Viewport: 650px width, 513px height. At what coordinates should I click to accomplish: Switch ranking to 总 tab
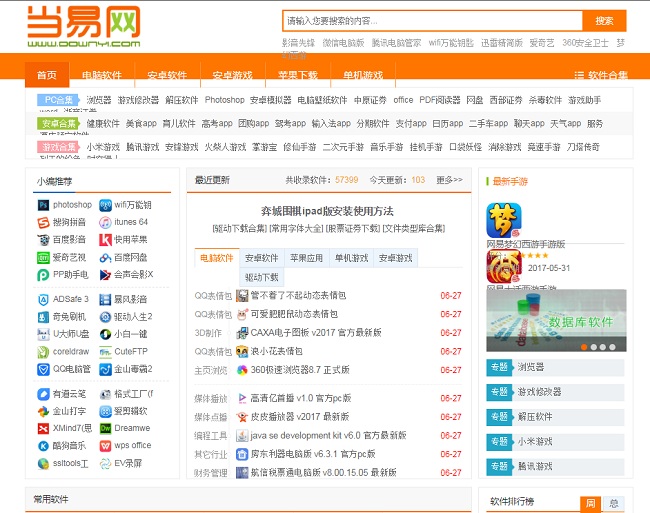coord(614,503)
